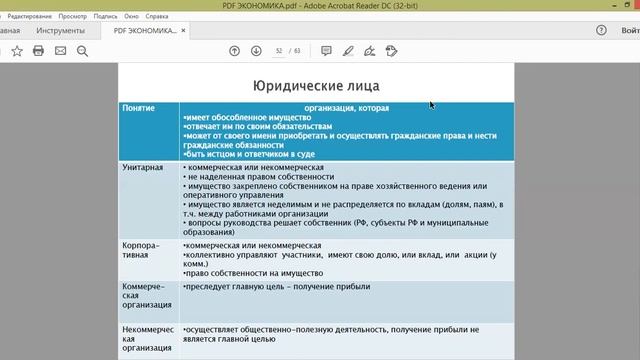Go to next page arrow
Viewport: 640px width, 360px height.
click(256, 51)
